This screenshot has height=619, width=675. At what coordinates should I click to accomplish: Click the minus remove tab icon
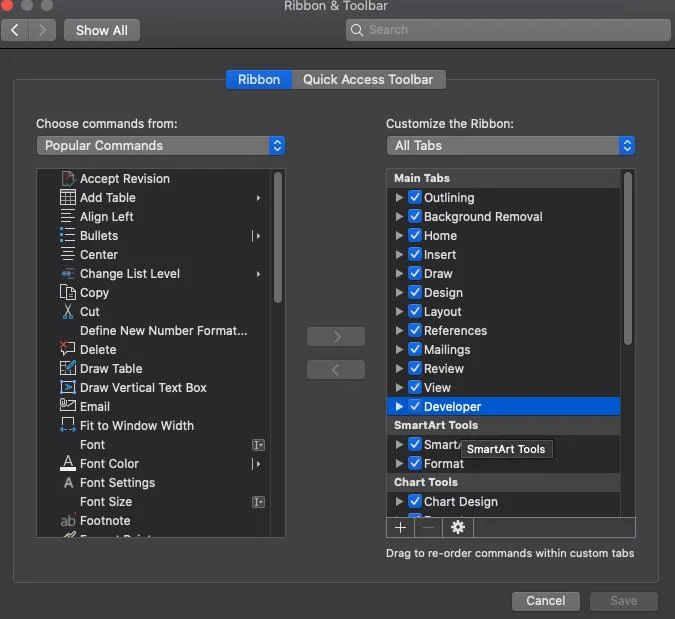(x=428, y=527)
